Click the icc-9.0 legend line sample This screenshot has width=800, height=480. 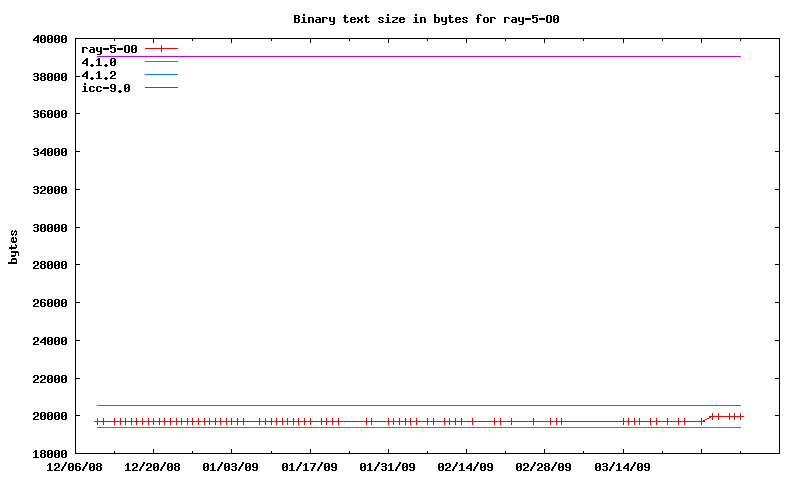(x=161, y=88)
